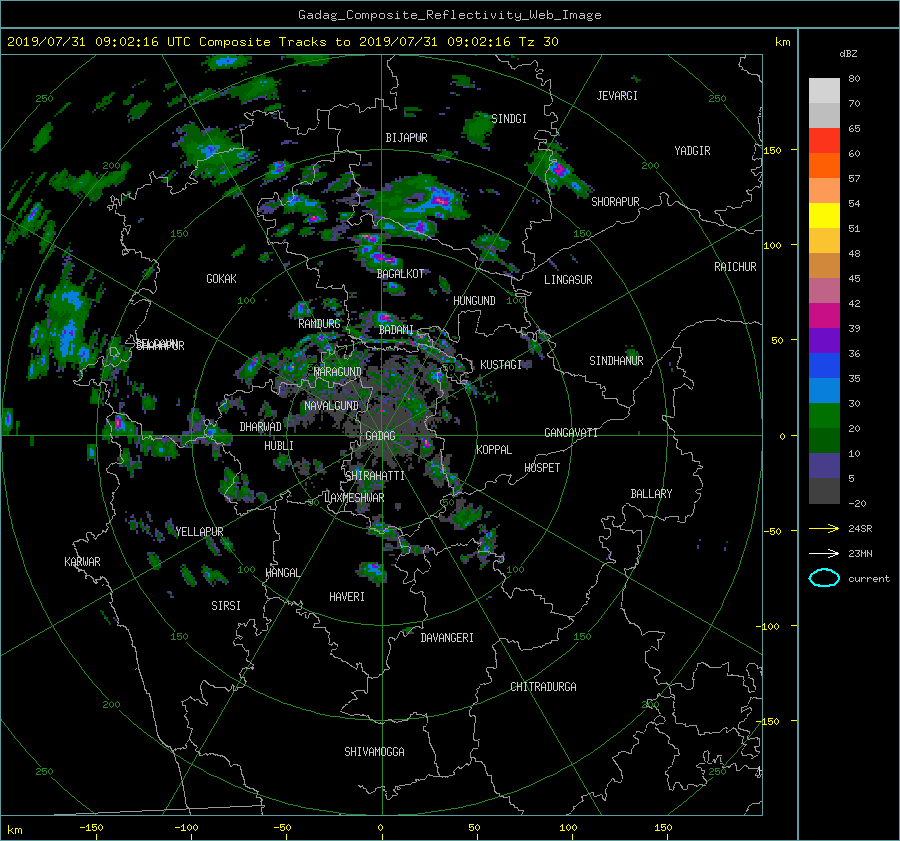Click the YADGIR city label
This screenshot has width=900, height=841.
pyautogui.click(x=692, y=151)
